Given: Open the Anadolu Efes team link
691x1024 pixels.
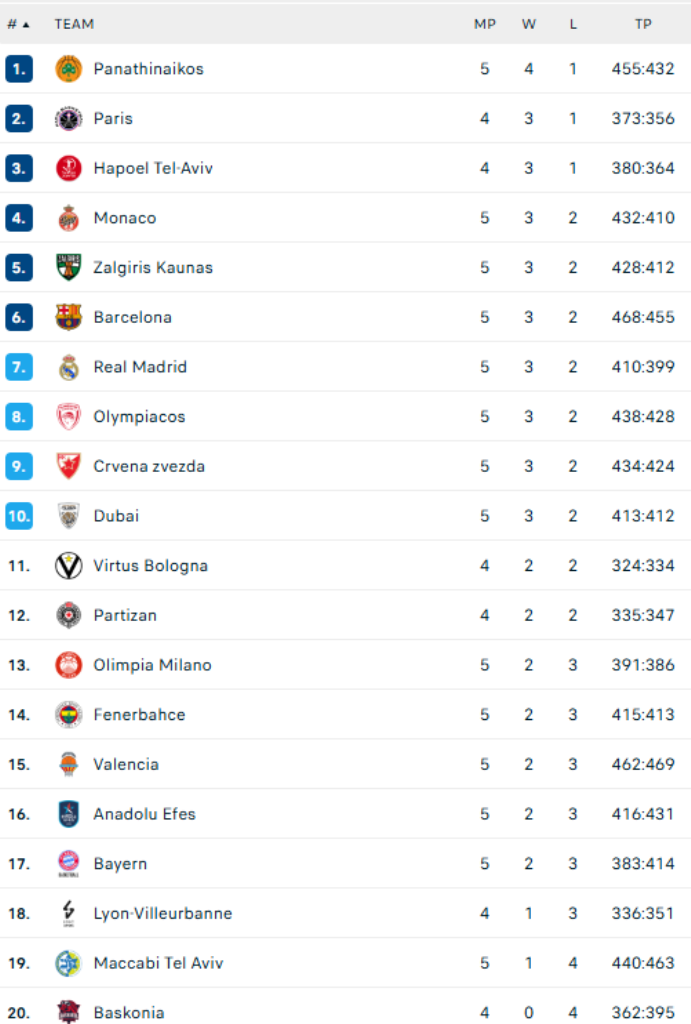Looking at the screenshot, I should [144, 814].
